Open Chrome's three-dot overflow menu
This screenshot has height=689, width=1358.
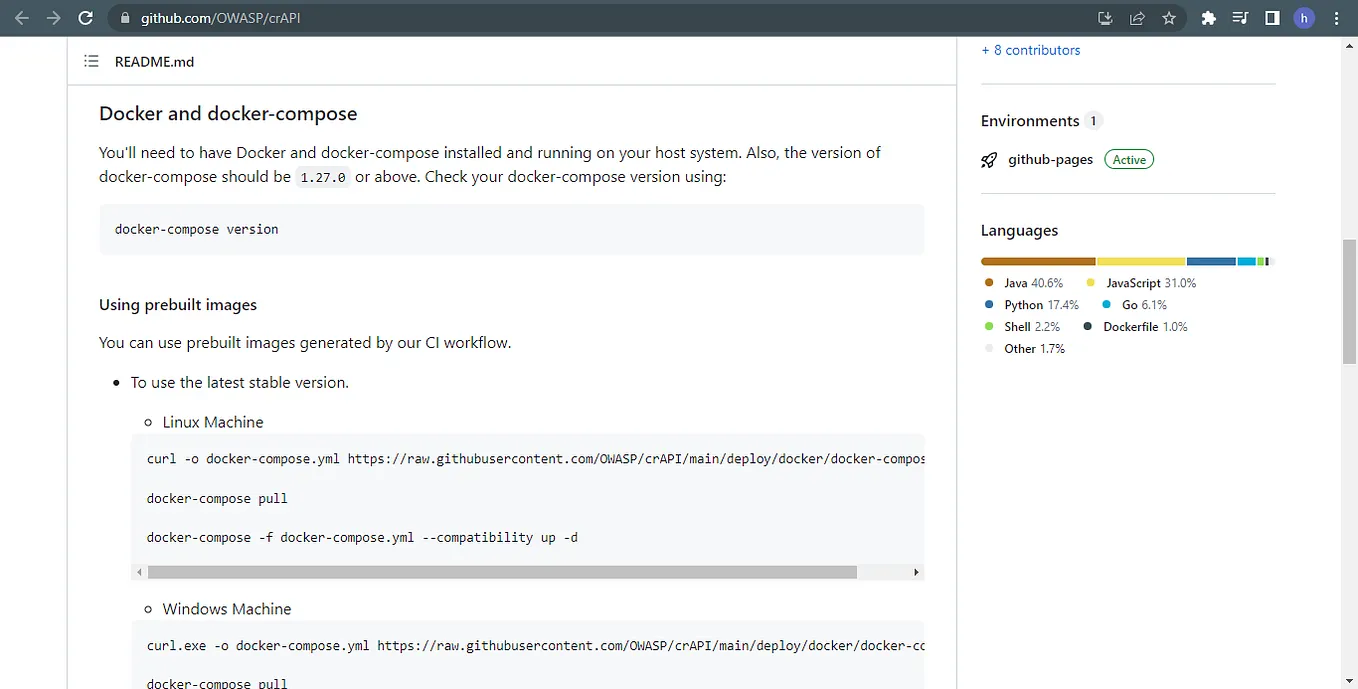(x=1336, y=17)
